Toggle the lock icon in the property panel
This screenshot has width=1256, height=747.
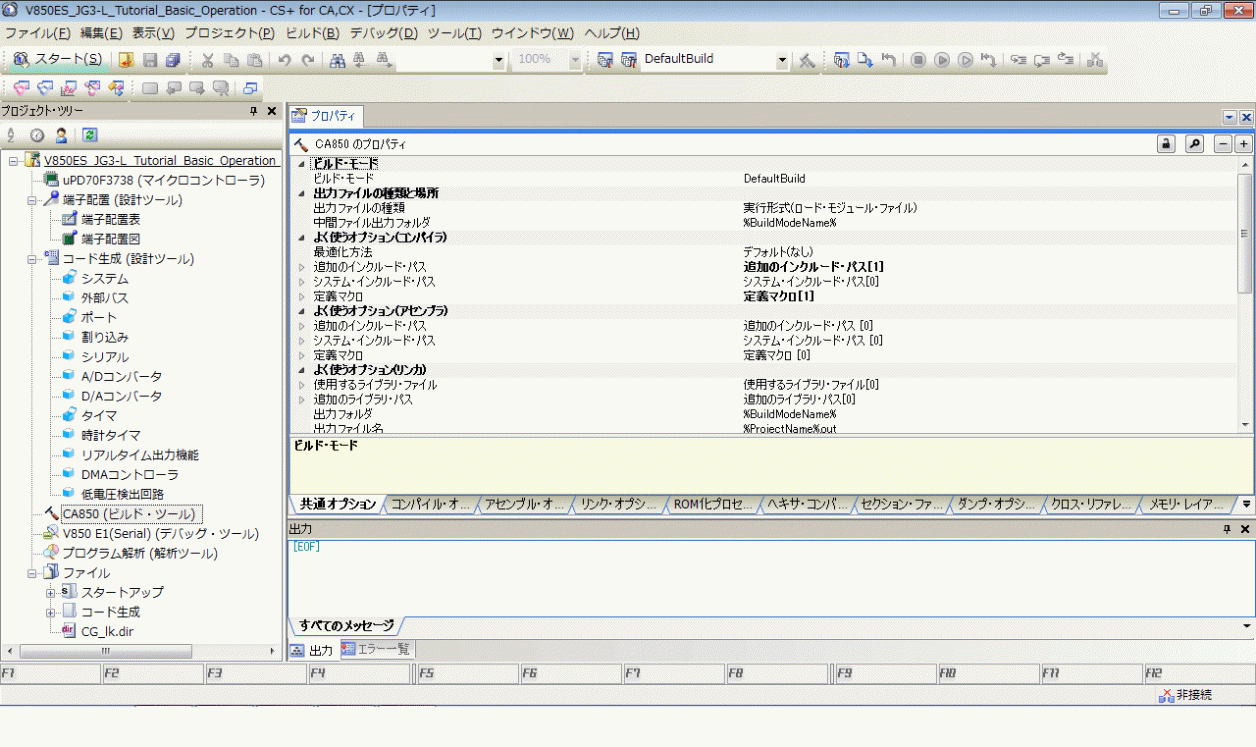[x=1166, y=143]
